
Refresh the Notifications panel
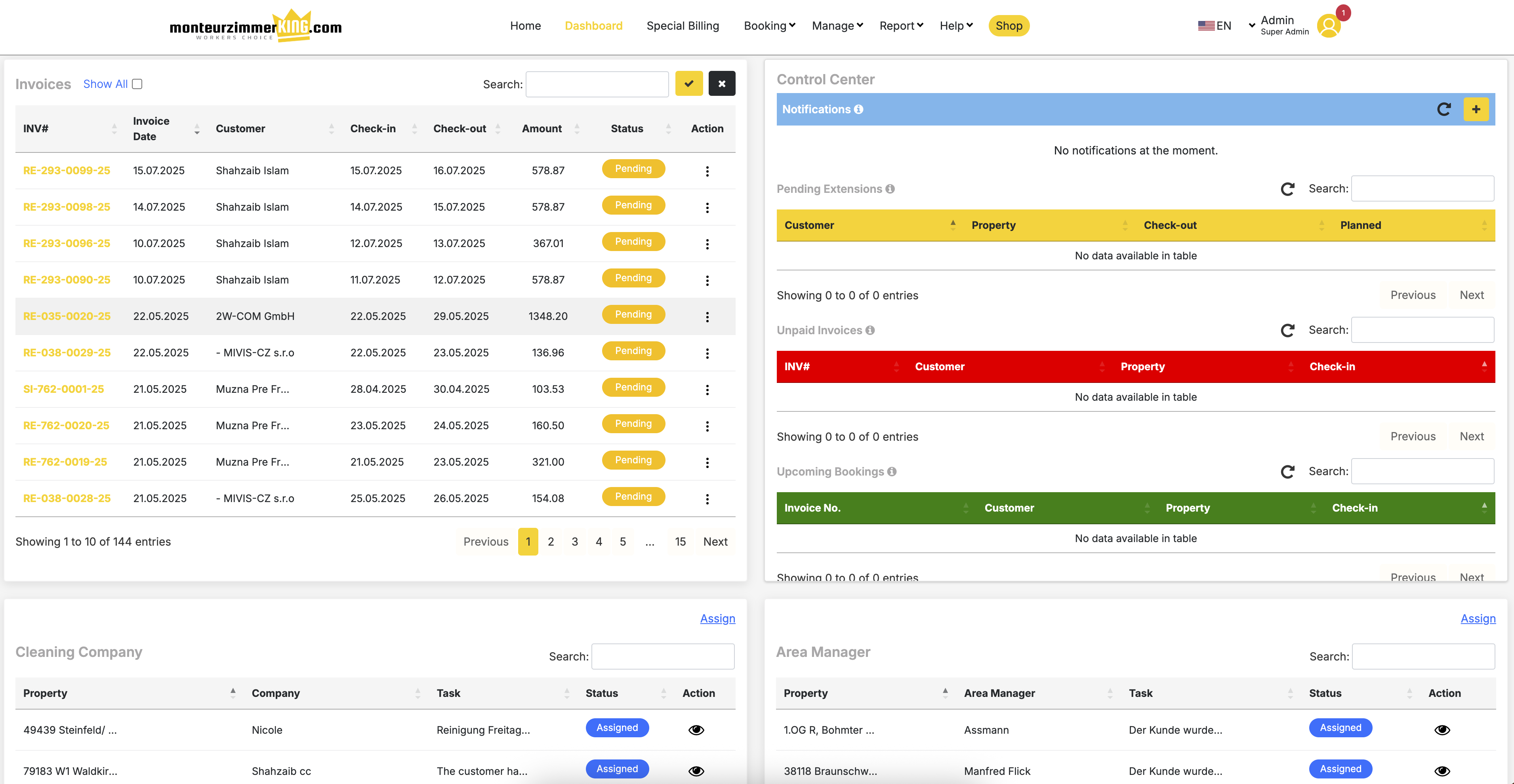point(1444,109)
